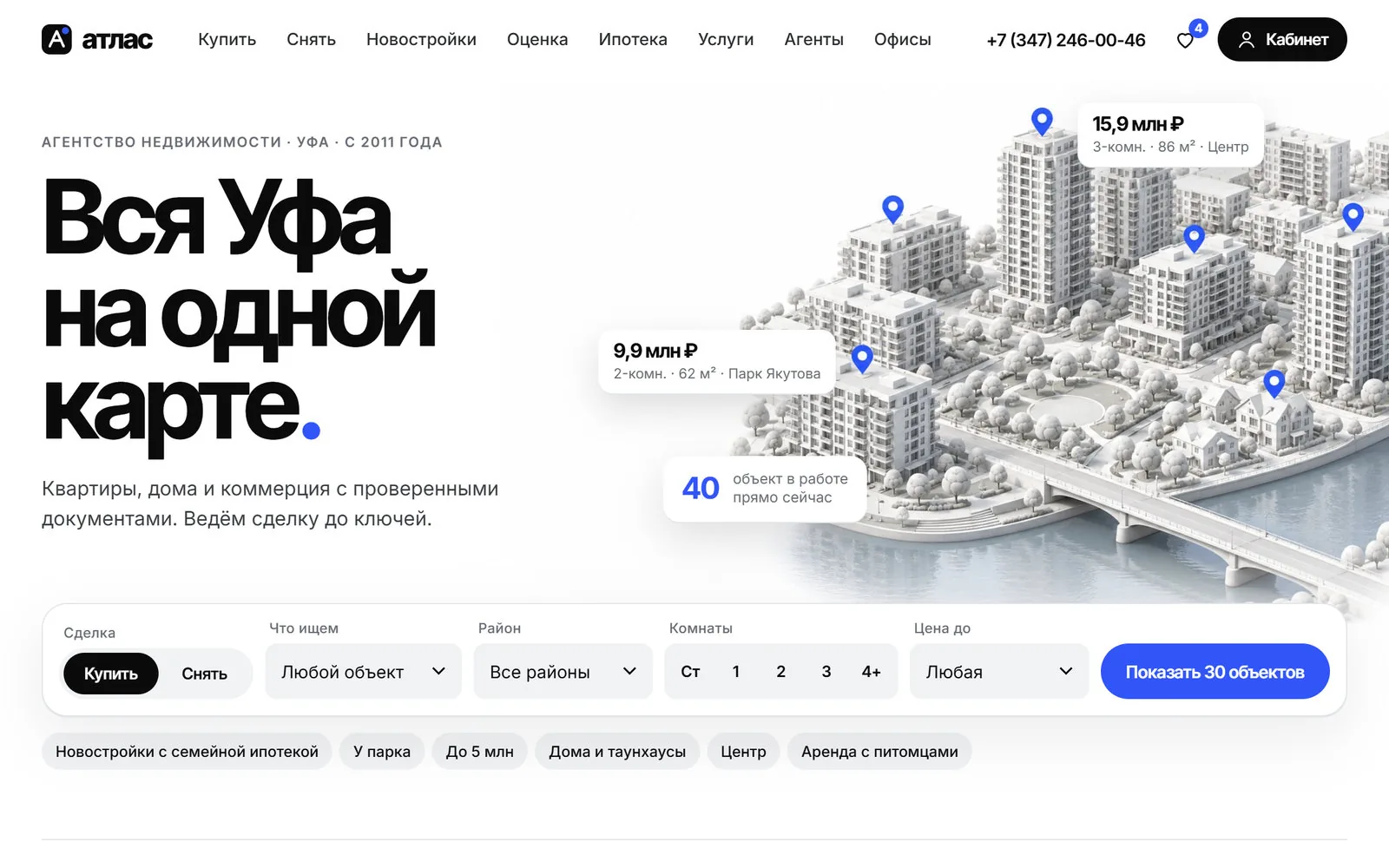Viewport: 1389px width, 868px height.
Task: Select 2 rooms option
Action: coord(781,672)
